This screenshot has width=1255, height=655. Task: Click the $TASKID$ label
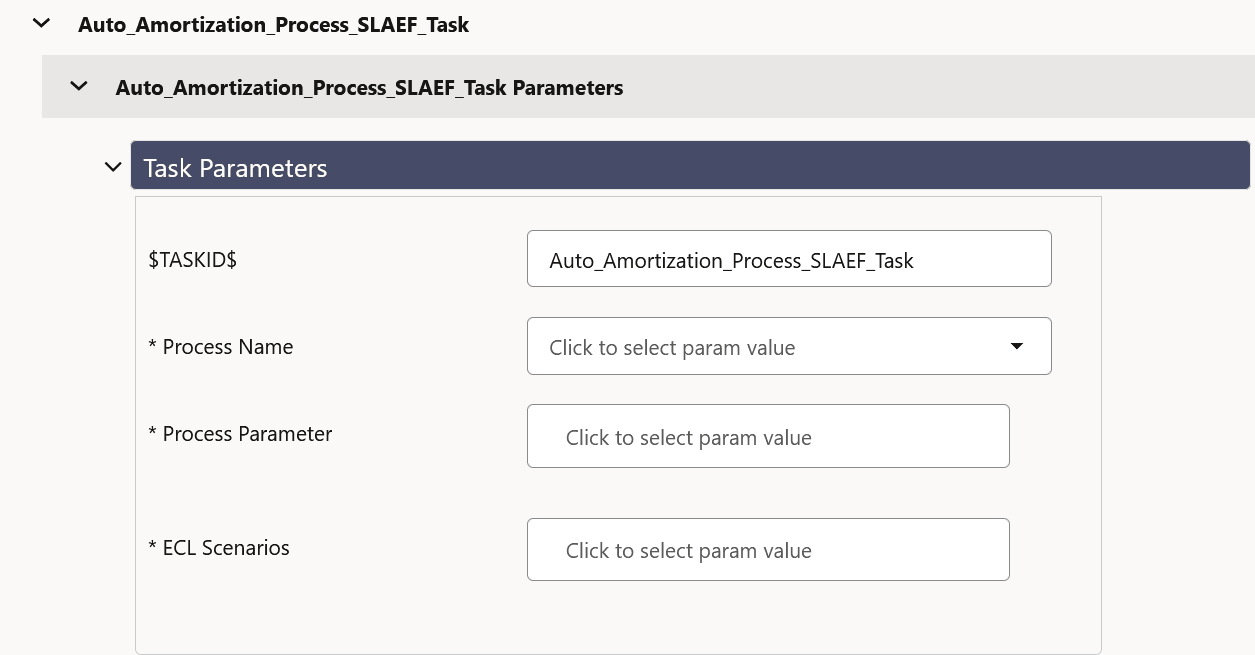click(x=192, y=258)
